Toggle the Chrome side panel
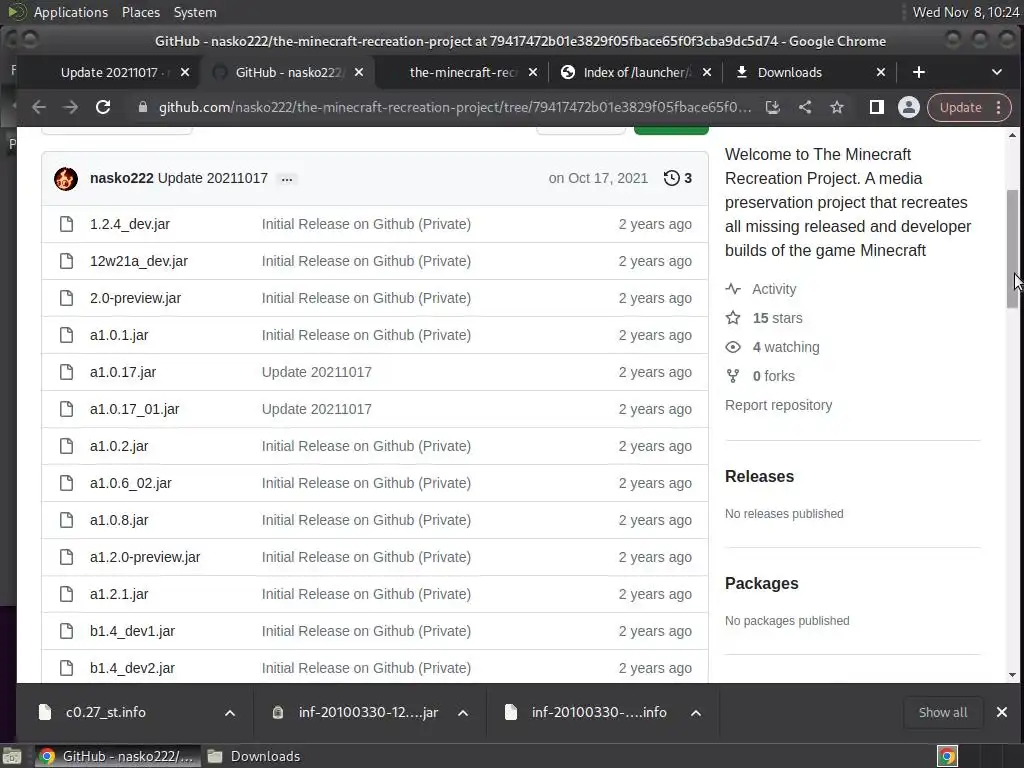Image resolution: width=1024 pixels, height=768 pixels. (x=876, y=107)
